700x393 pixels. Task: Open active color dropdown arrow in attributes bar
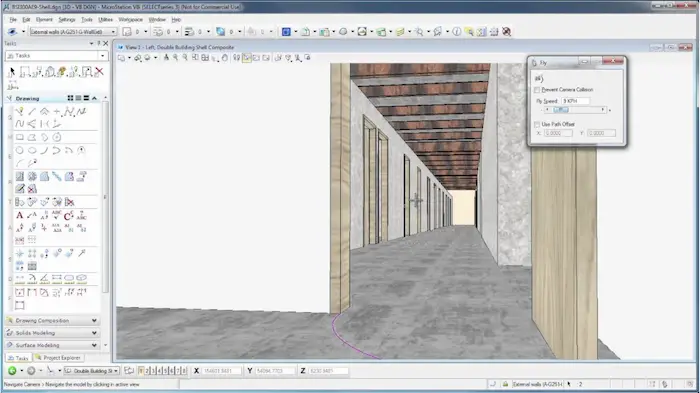(146, 32)
